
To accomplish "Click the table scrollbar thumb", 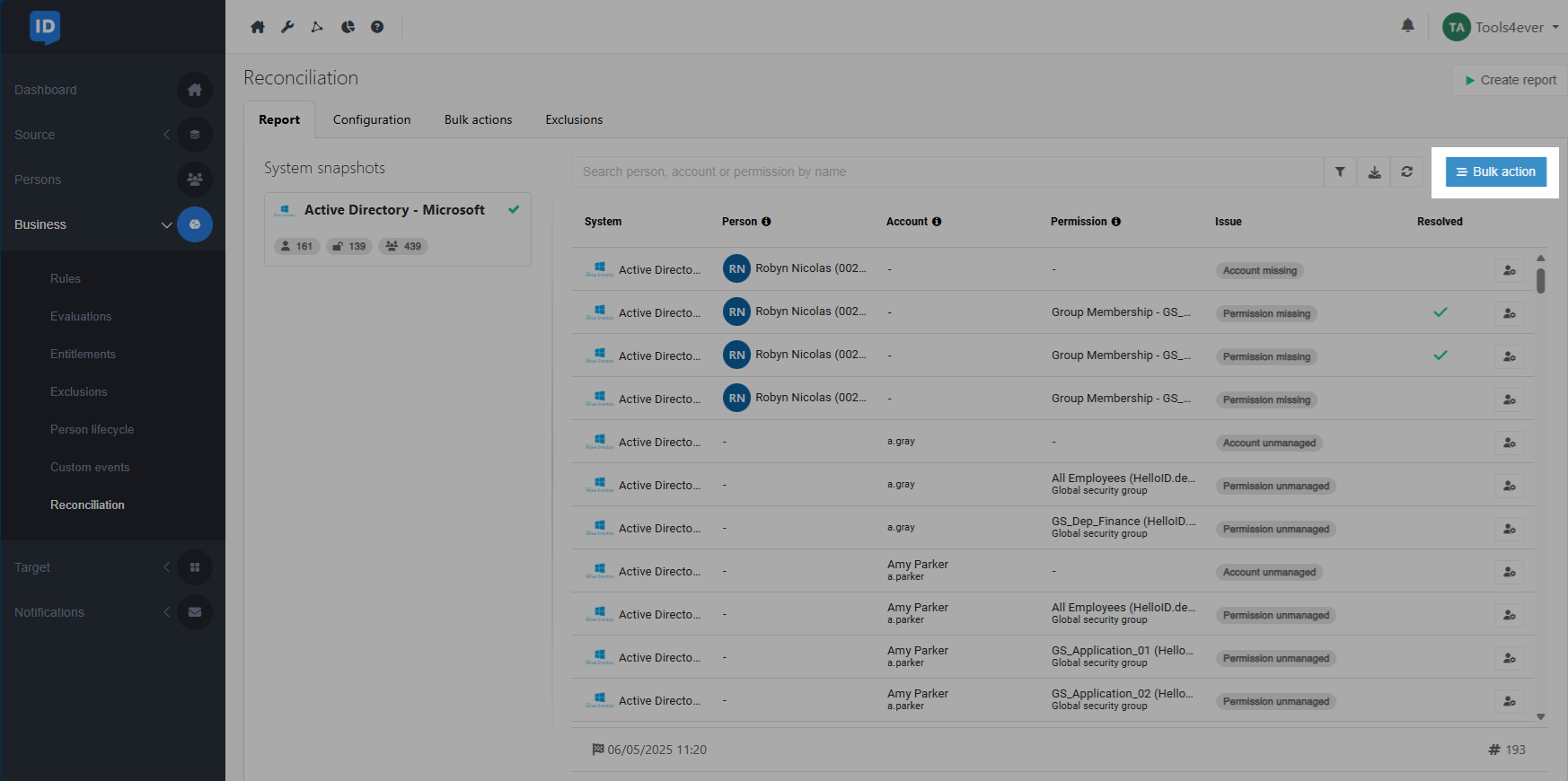I will pos(1540,280).
